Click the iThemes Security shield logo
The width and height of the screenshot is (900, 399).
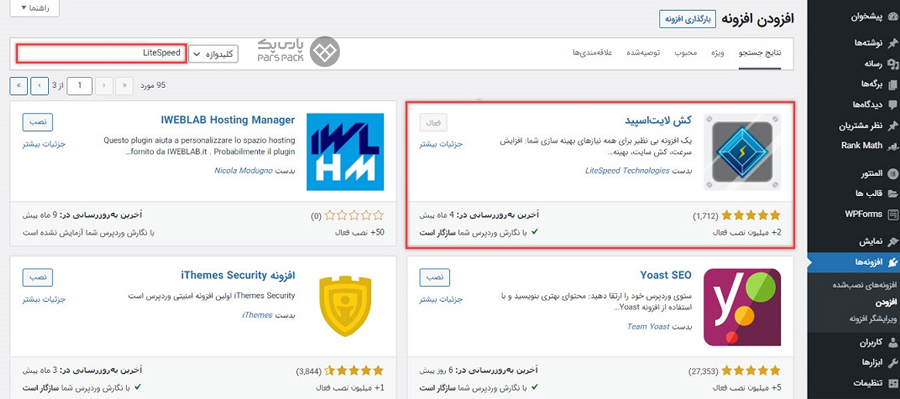click(345, 307)
